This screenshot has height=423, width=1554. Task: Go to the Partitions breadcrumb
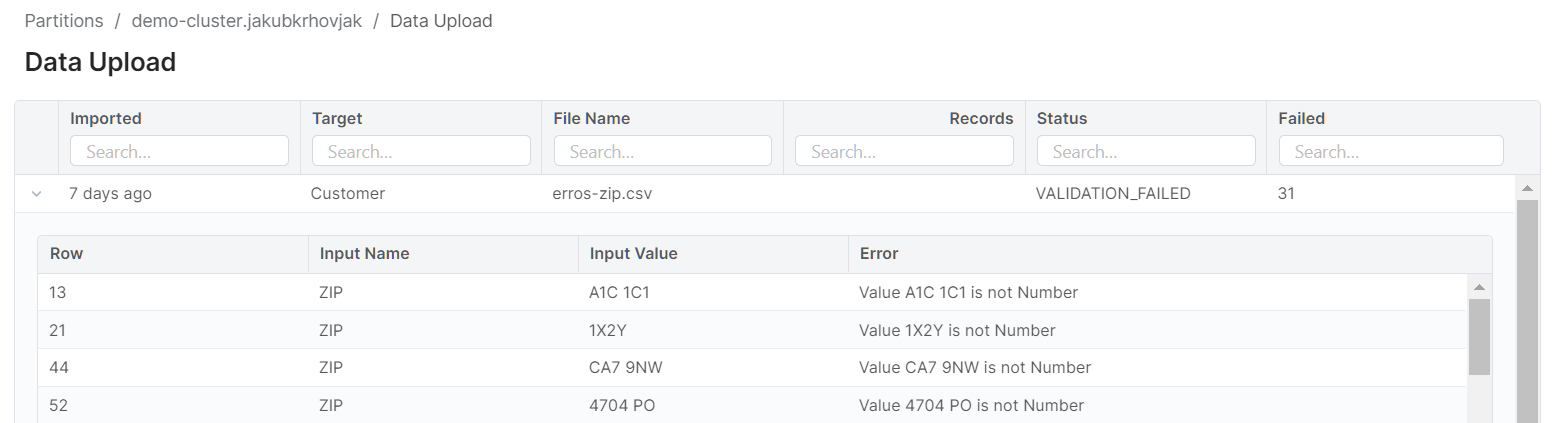pyautogui.click(x=64, y=21)
